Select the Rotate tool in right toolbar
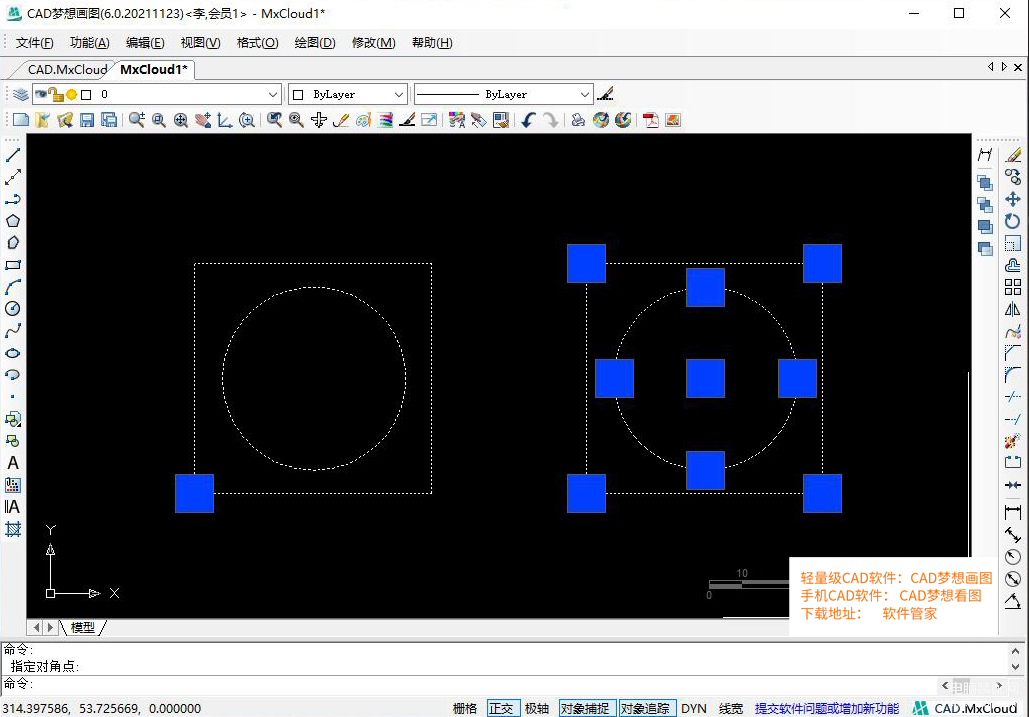 (x=1013, y=221)
